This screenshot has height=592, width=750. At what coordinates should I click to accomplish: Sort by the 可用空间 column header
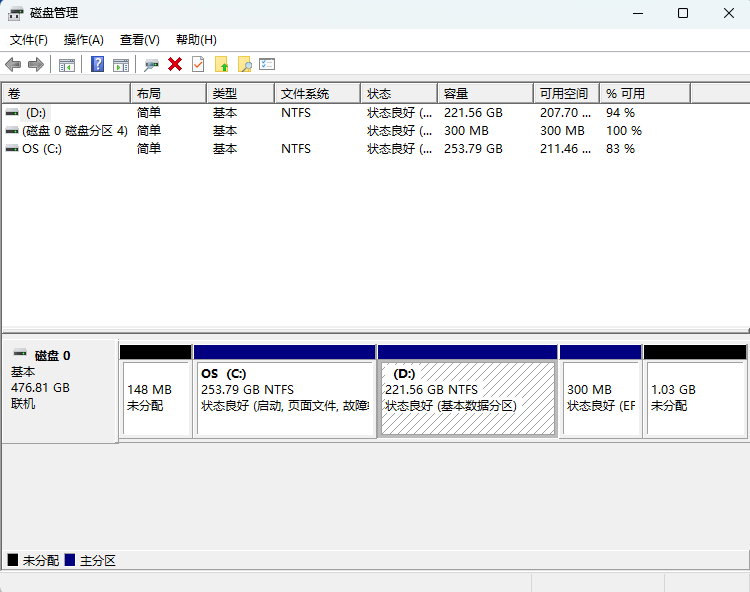click(566, 93)
